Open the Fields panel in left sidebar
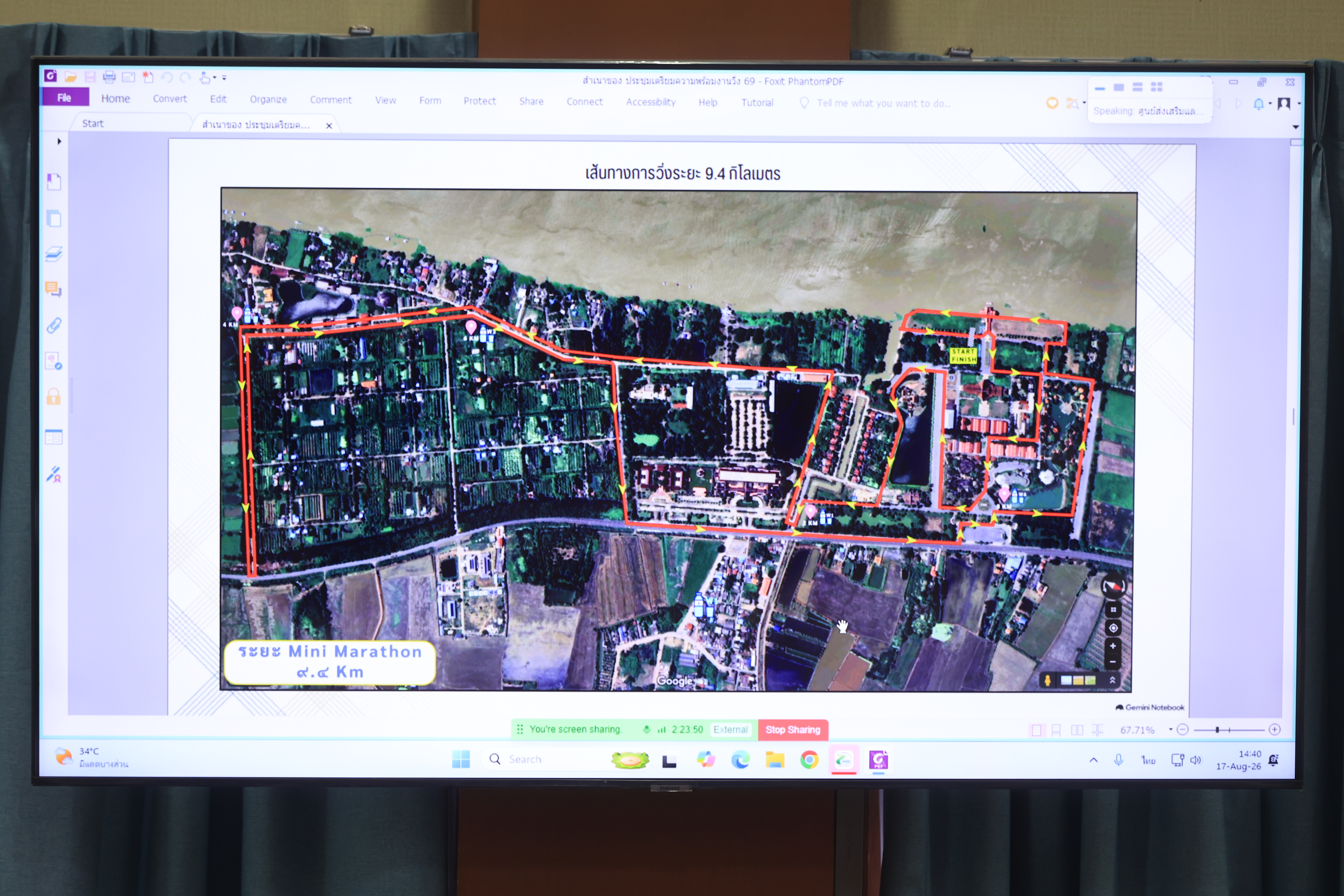This screenshot has height=896, width=1344. click(54, 438)
